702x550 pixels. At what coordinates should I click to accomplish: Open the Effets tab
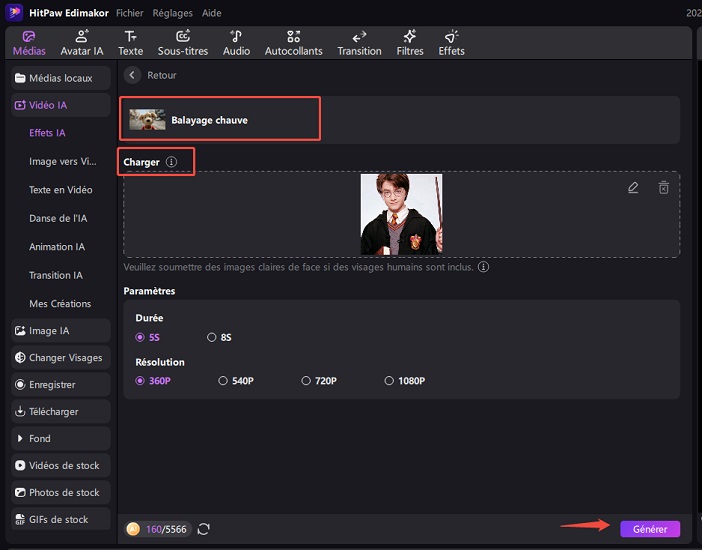(x=451, y=43)
